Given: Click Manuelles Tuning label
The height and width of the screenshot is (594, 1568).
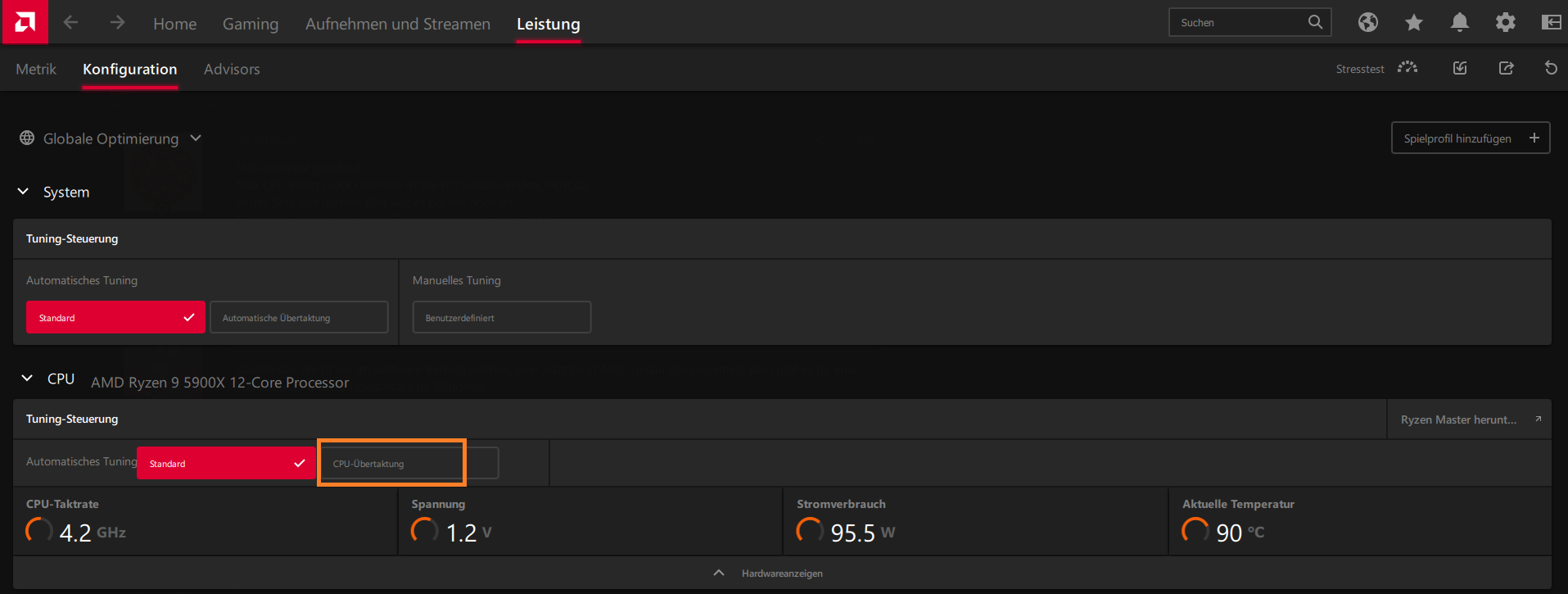Looking at the screenshot, I should pyautogui.click(x=457, y=280).
